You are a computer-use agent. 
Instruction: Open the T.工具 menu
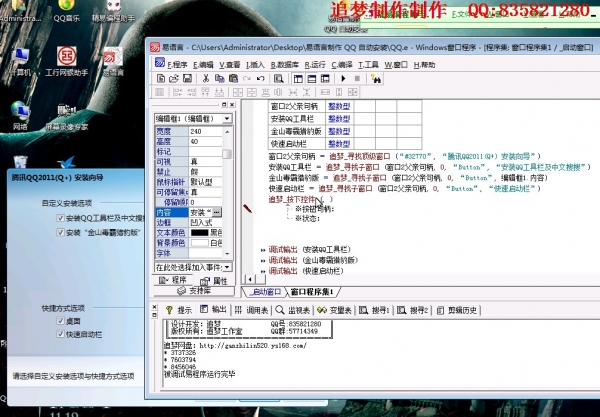pyautogui.click(x=368, y=65)
